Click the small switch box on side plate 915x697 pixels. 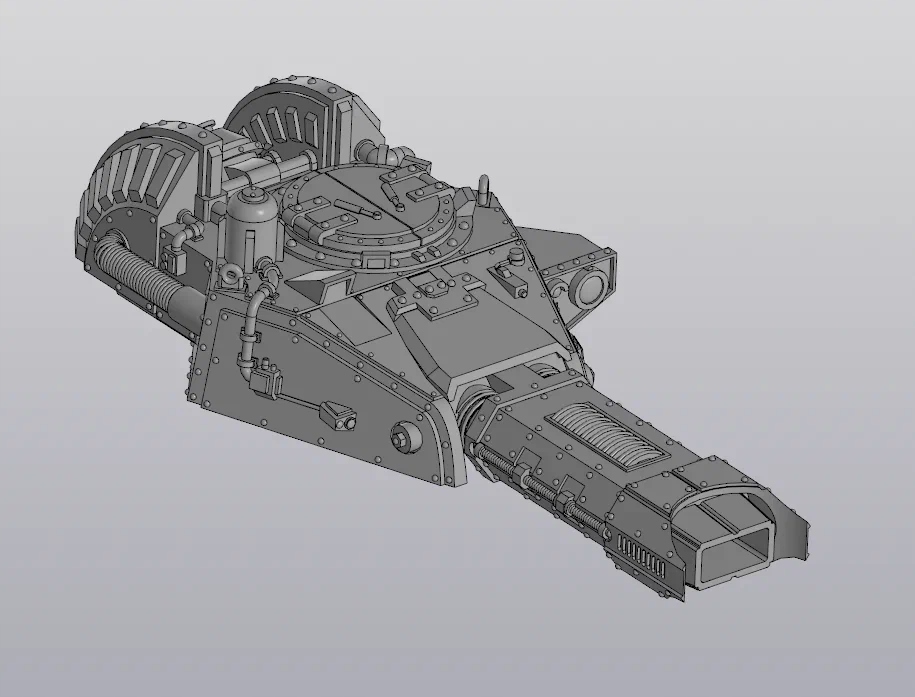338,415
